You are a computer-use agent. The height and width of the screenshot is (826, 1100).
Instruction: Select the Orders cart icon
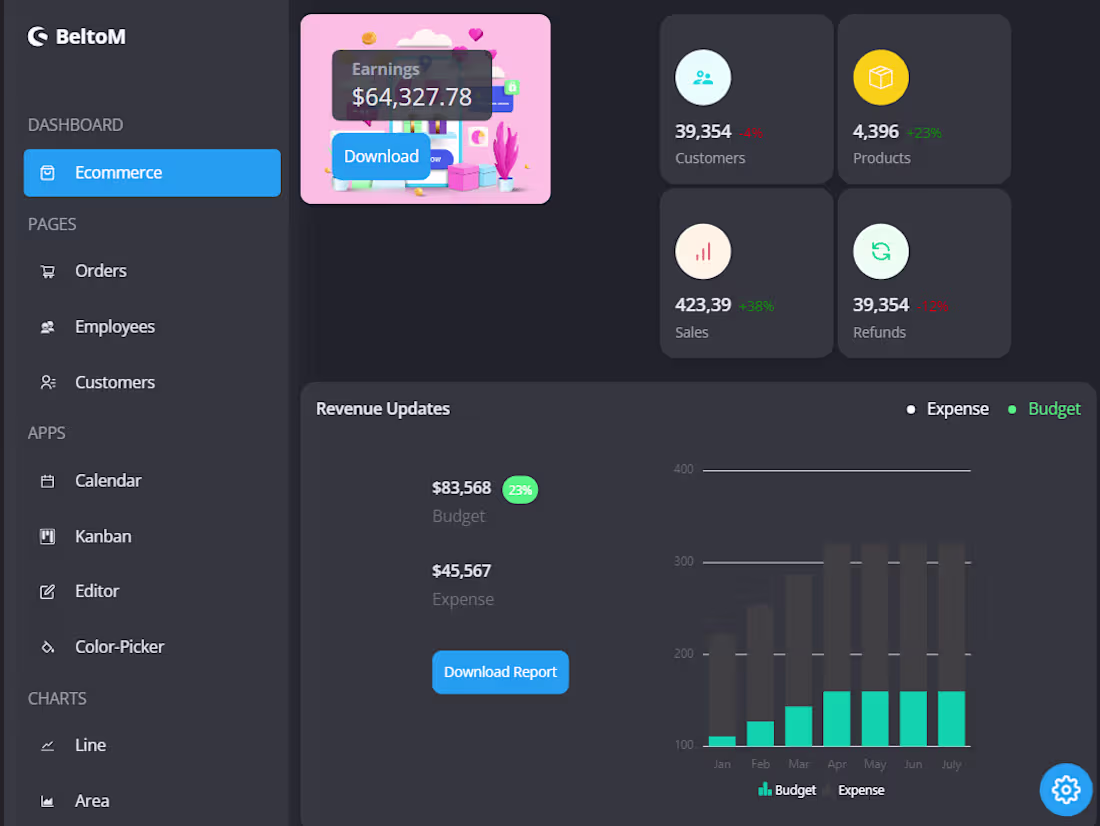pos(48,270)
